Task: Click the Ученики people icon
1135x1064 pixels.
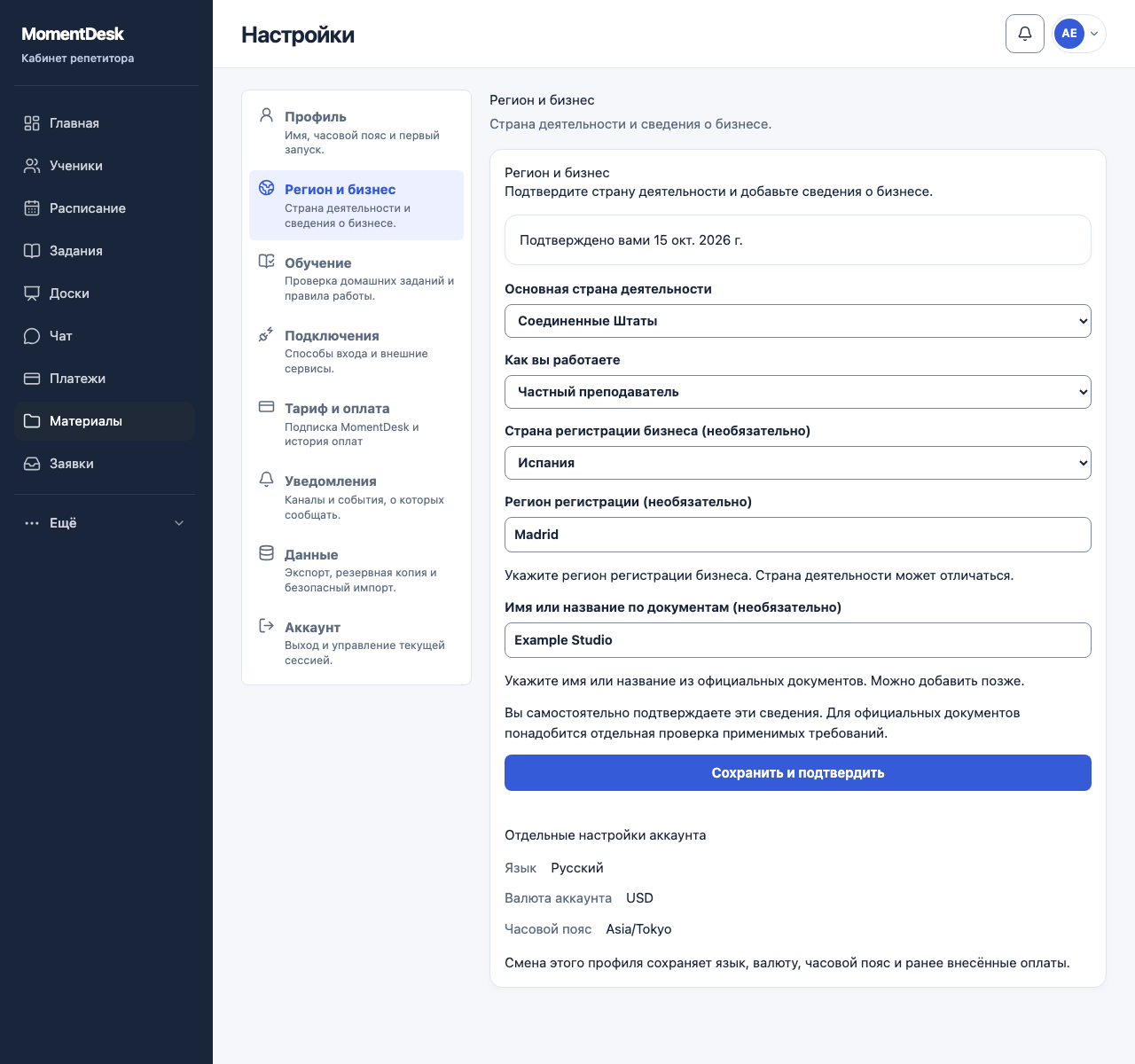Action: coord(32,166)
